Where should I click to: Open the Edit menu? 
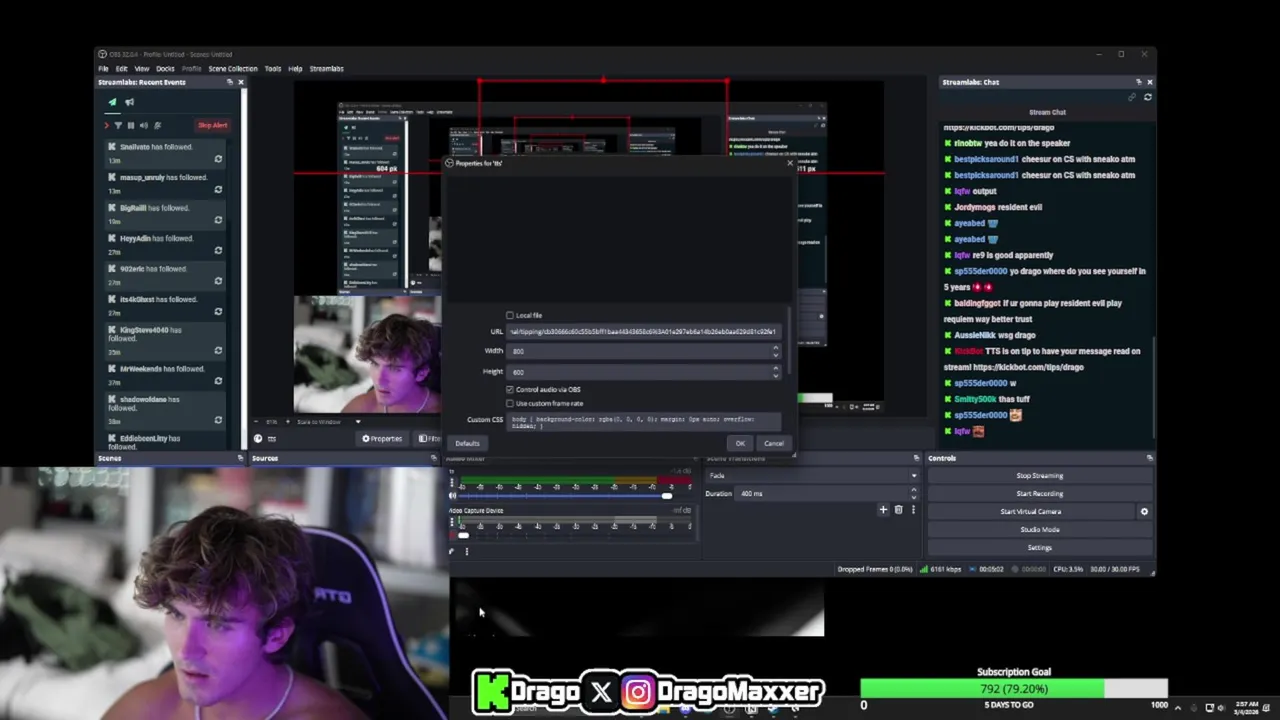pyautogui.click(x=121, y=69)
